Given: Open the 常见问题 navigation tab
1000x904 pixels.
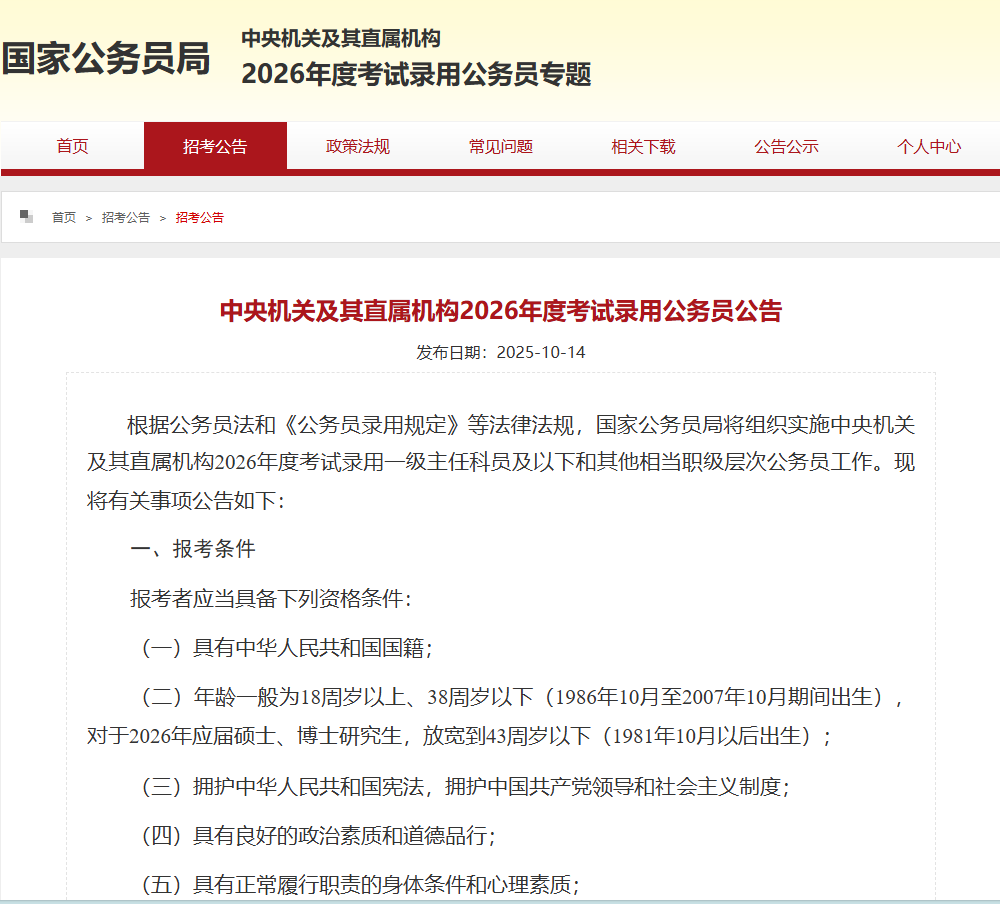Looking at the screenshot, I should point(501,147).
